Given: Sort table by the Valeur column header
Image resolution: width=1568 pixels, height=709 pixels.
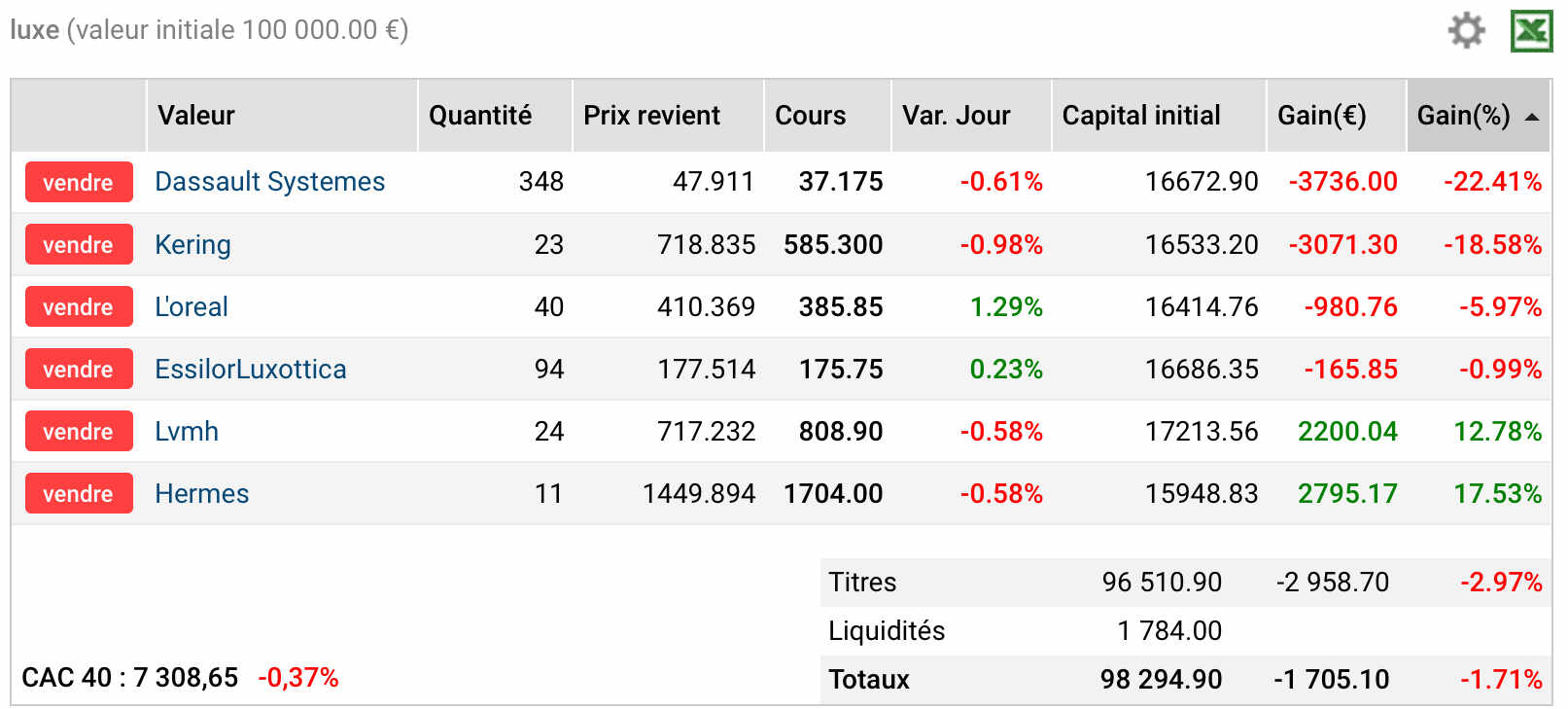Looking at the screenshot, I should pos(282,116).
